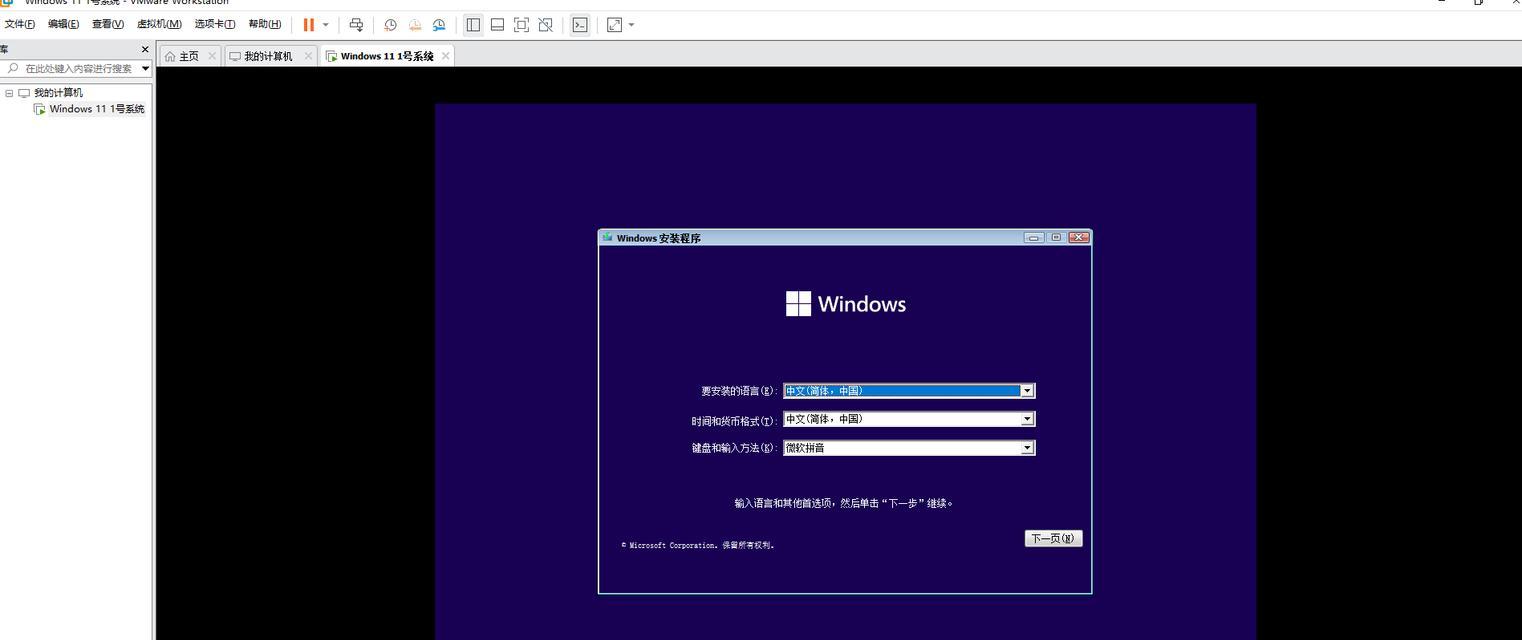The width and height of the screenshot is (1522, 640).
Task: Send Ctrl+Alt+Del to the virtual machine
Action: pyautogui.click(x=356, y=25)
